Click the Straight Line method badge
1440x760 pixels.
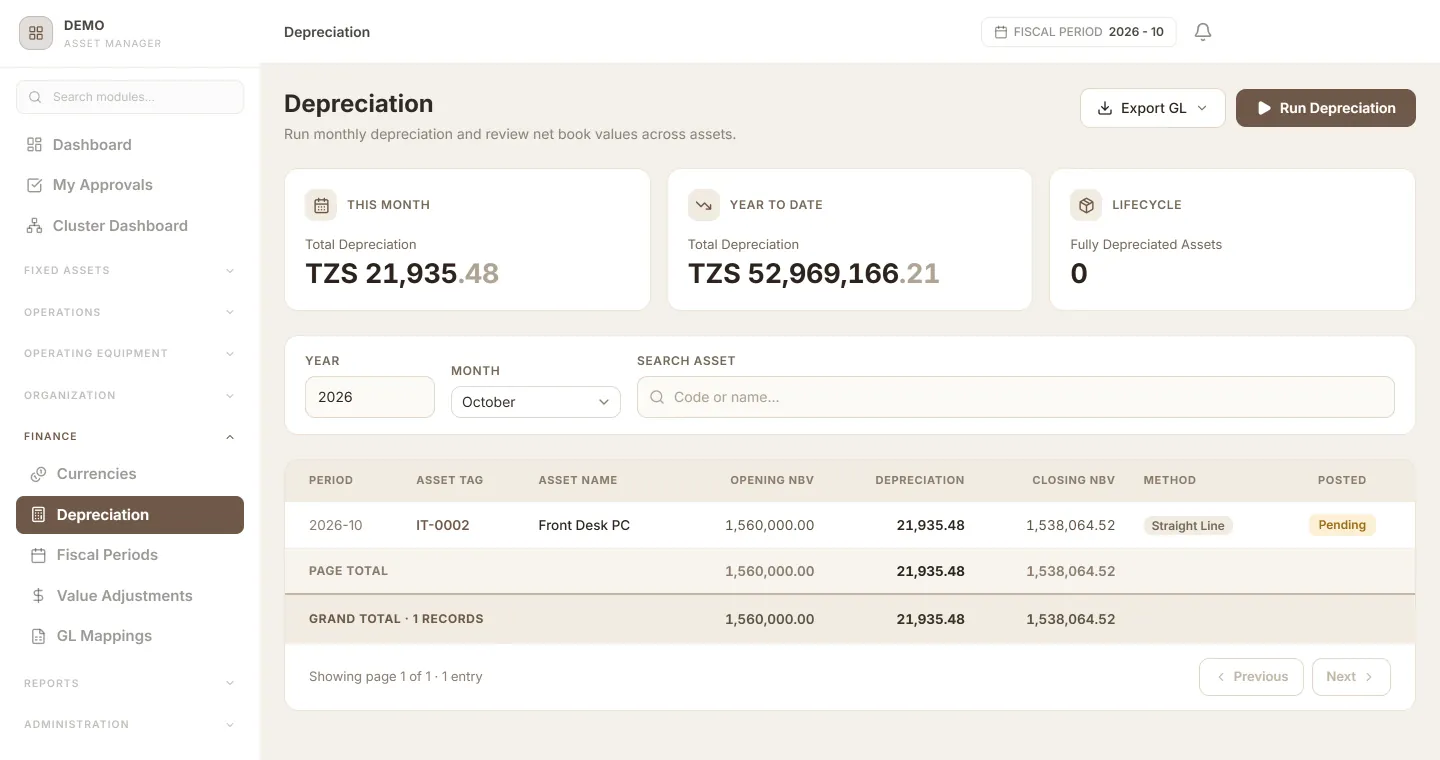[1188, 525]
